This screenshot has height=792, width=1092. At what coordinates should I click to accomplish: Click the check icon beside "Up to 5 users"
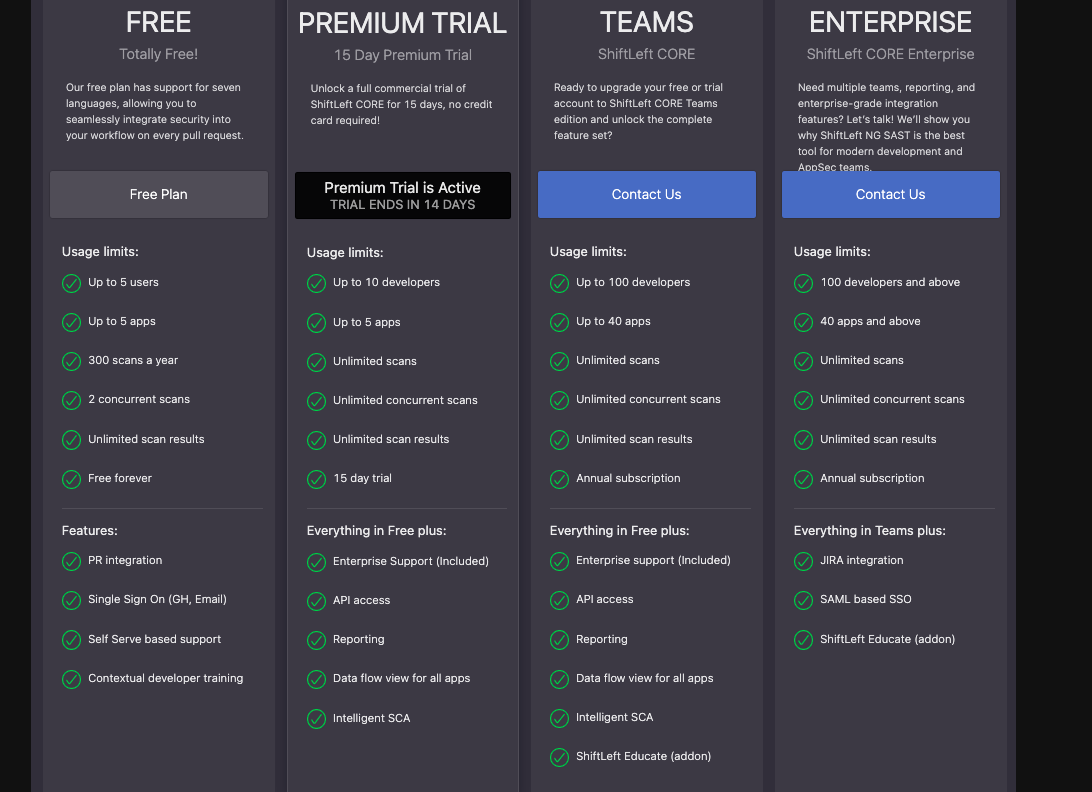point(71,283)
